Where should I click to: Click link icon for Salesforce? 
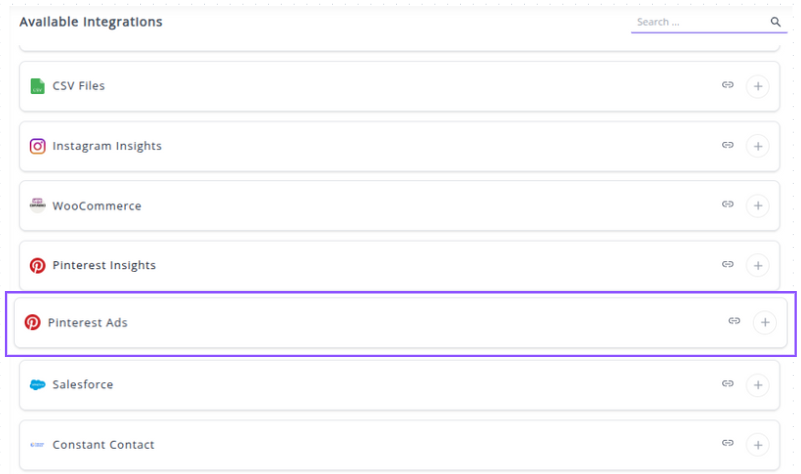click(x=728, y=384)
